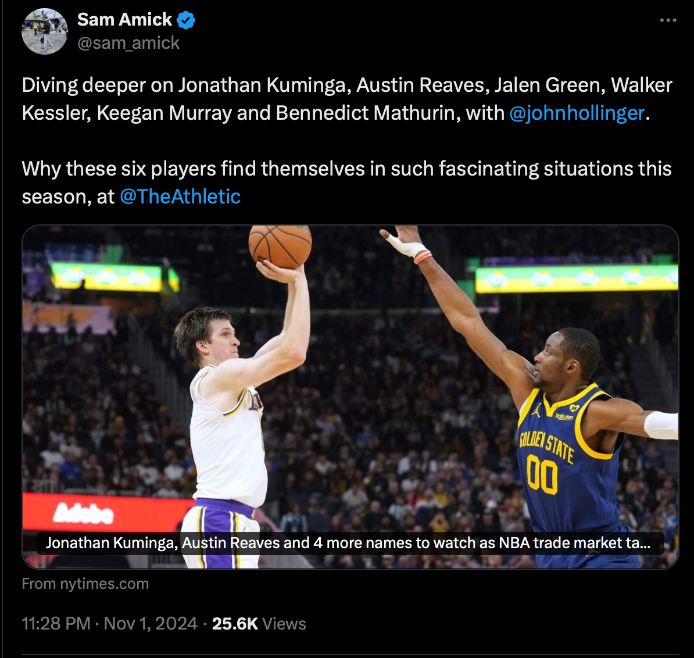Image resolution: width=694 pixels, height=658 pixels.
Task: Click the Golden State jersey in photo
Action: pyautogui.click(x=571, y=460)
